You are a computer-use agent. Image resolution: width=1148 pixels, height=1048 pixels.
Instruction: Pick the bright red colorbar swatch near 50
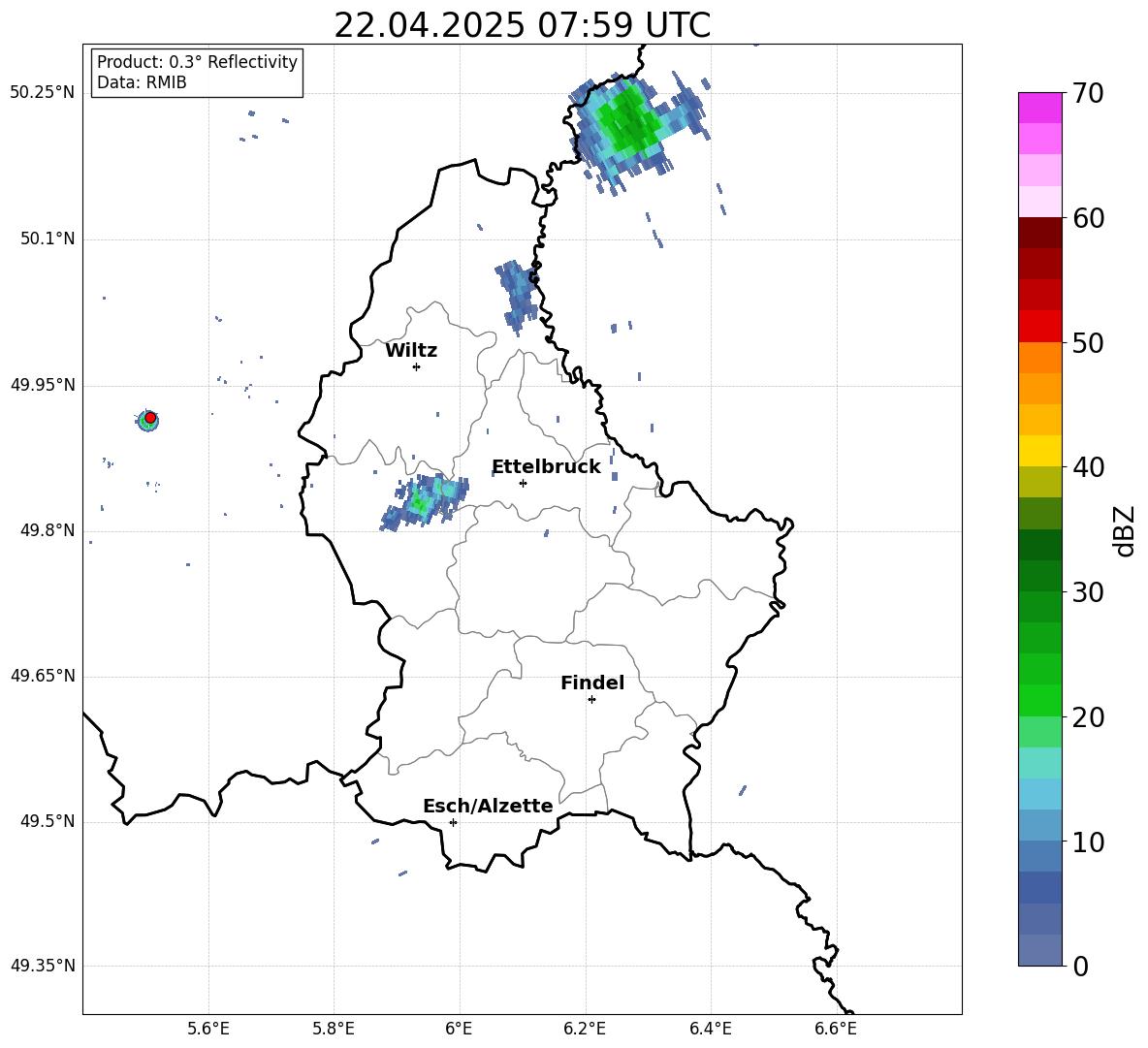[1040, 327]
